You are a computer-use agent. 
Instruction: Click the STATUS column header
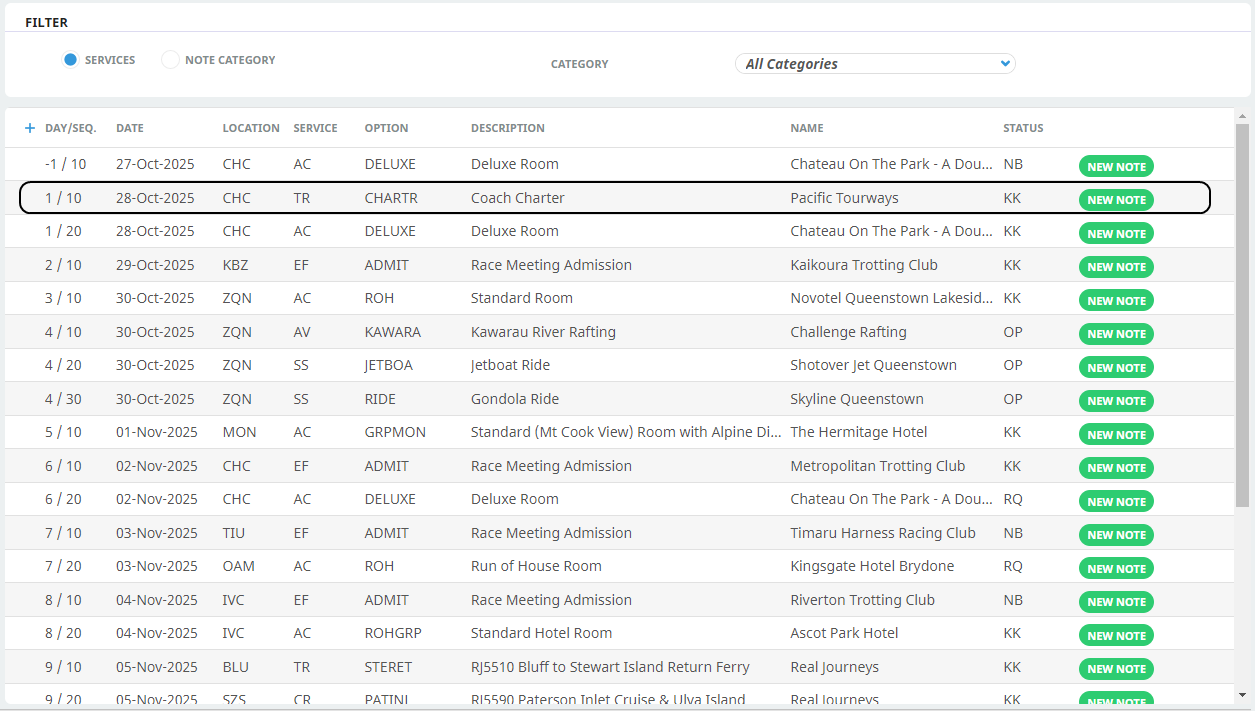click(1023, 128)
